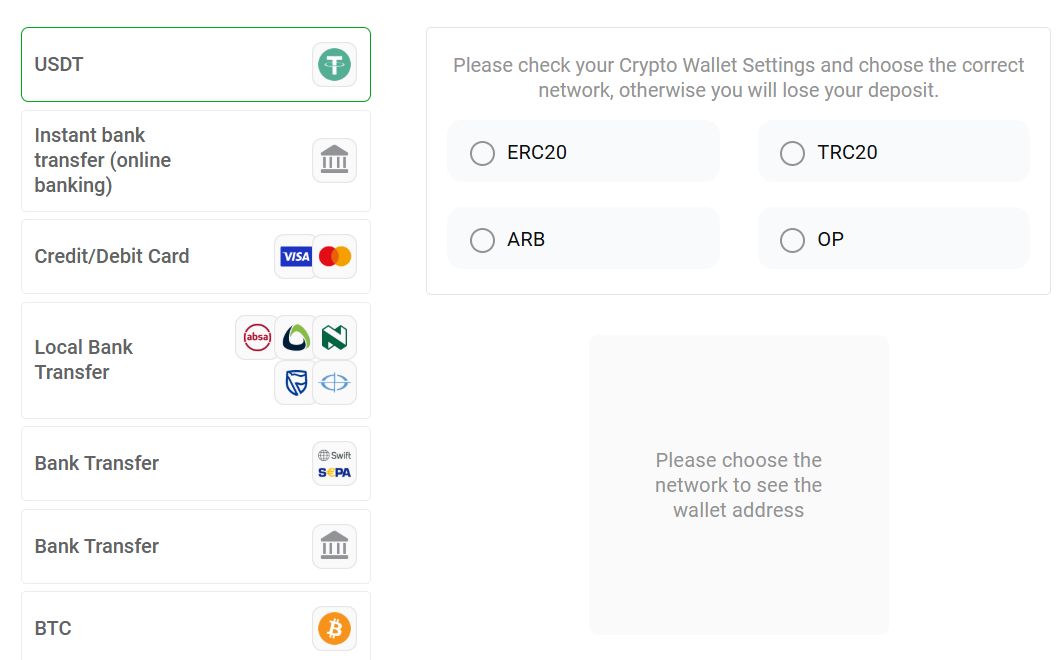Click the Nedbank green N logo
The image size is (1059, 660).
[x=334, y=338]
